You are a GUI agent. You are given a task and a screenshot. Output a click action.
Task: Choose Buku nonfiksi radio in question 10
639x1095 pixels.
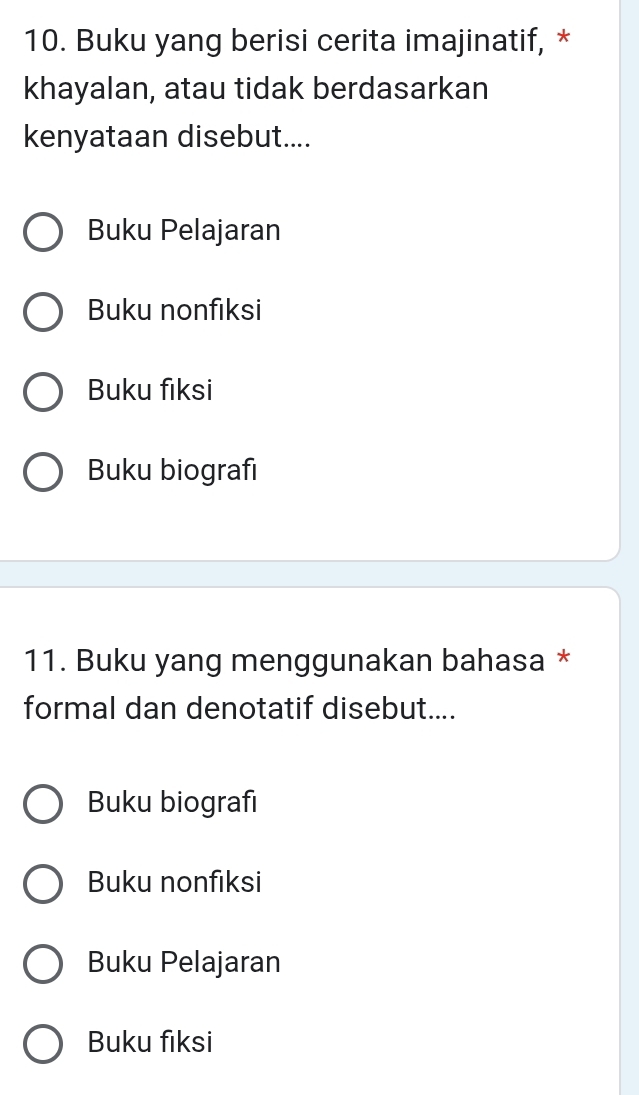pos(41,312)
